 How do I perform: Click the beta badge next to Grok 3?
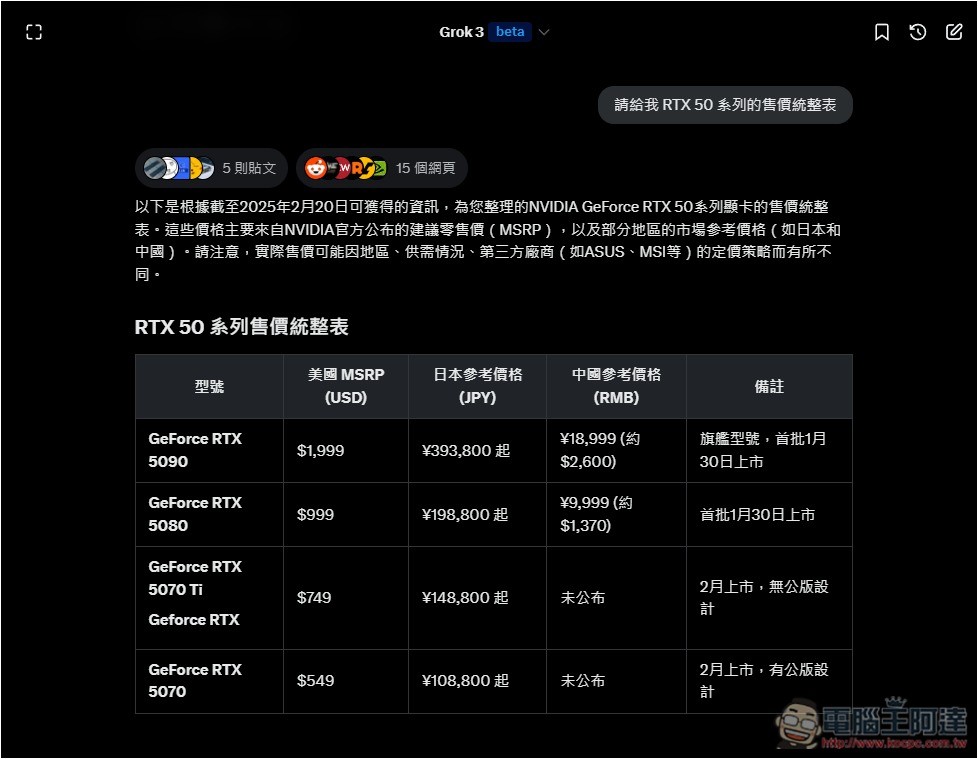tap(510, 32)
